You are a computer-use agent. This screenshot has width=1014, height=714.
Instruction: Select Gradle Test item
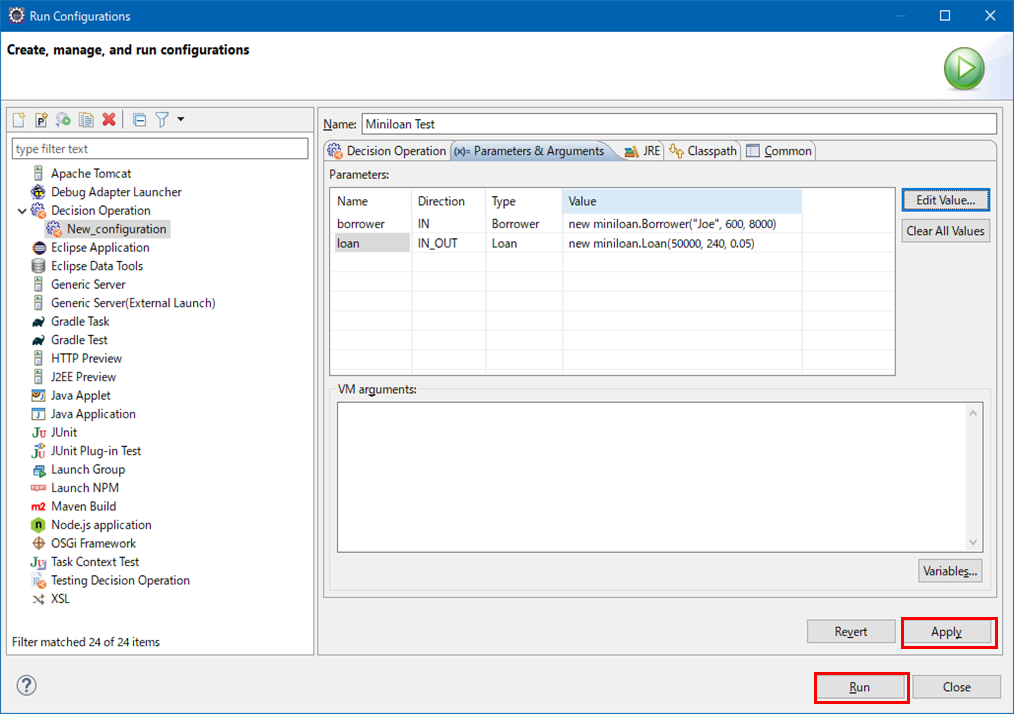click(79, 340)
